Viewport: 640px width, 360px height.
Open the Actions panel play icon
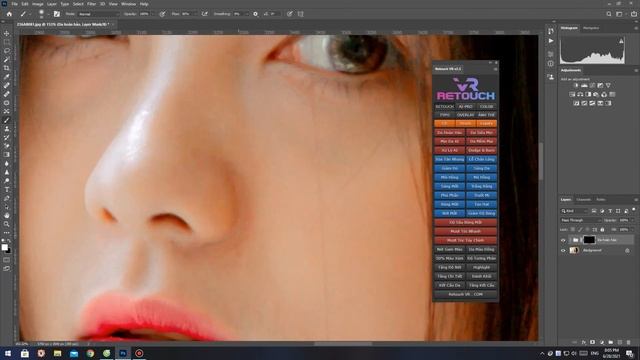pos(551,41)
